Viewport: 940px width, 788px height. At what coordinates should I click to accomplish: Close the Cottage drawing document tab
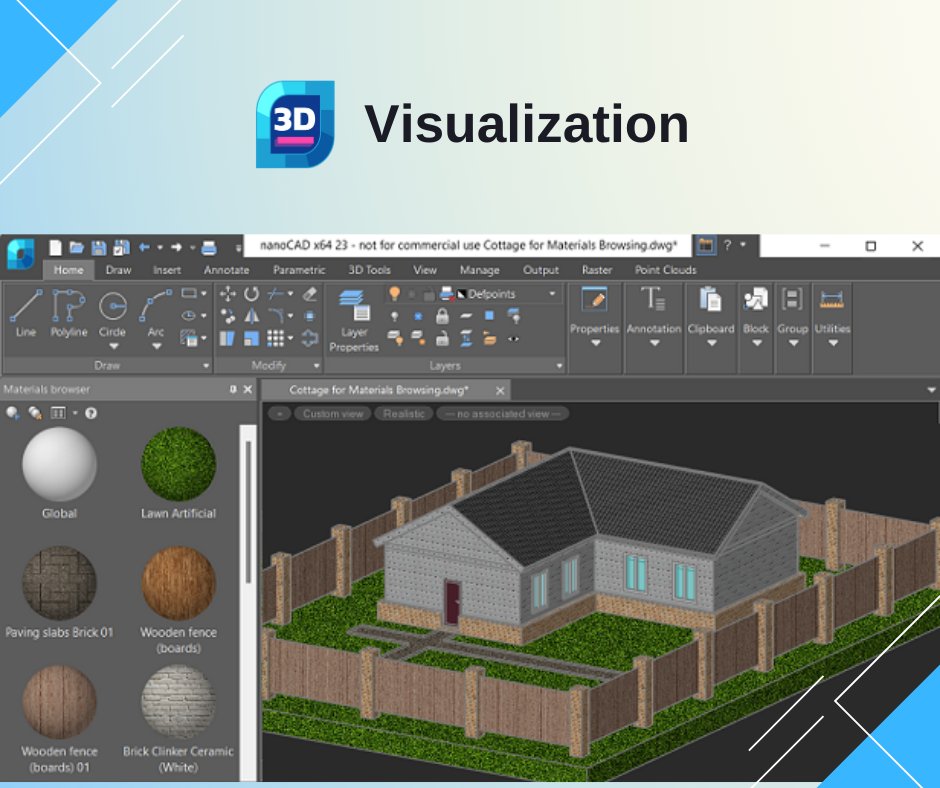[500, 390]
